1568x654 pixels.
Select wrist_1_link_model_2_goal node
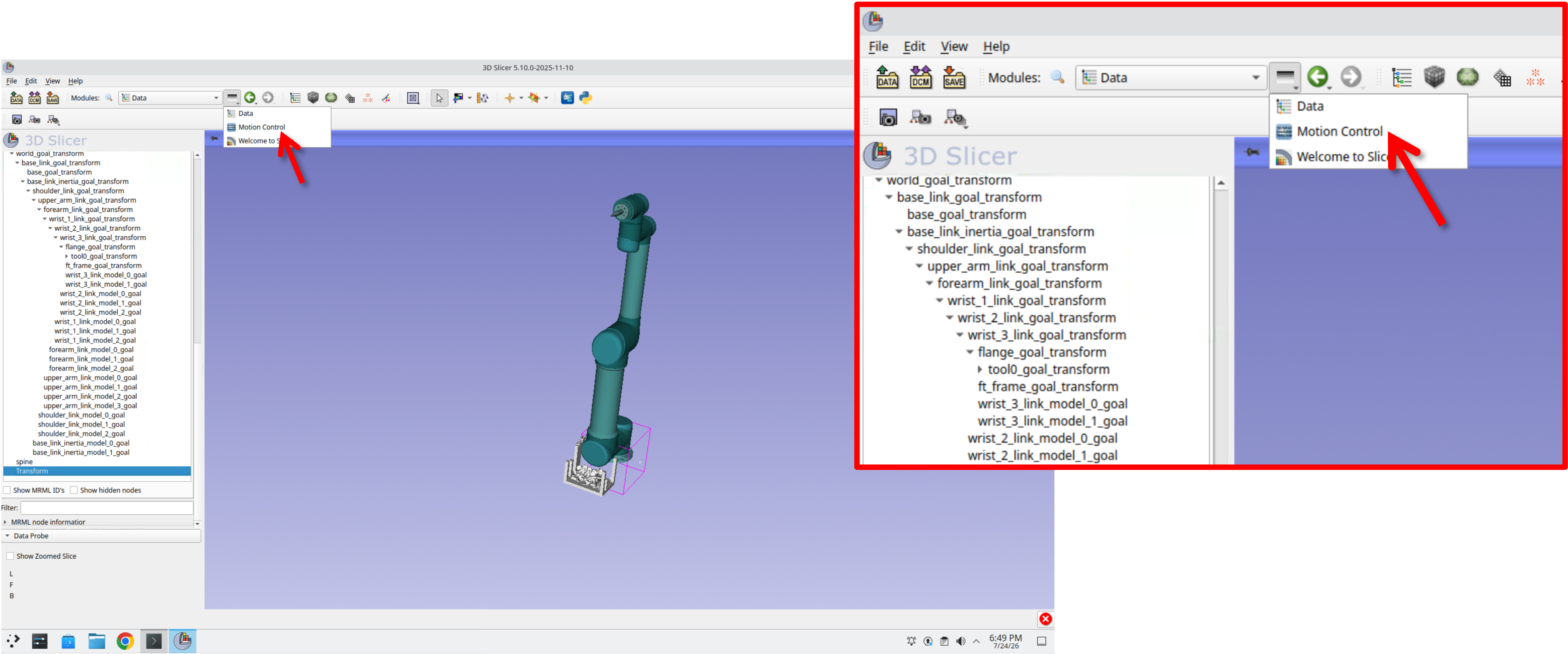click(95, 340)
